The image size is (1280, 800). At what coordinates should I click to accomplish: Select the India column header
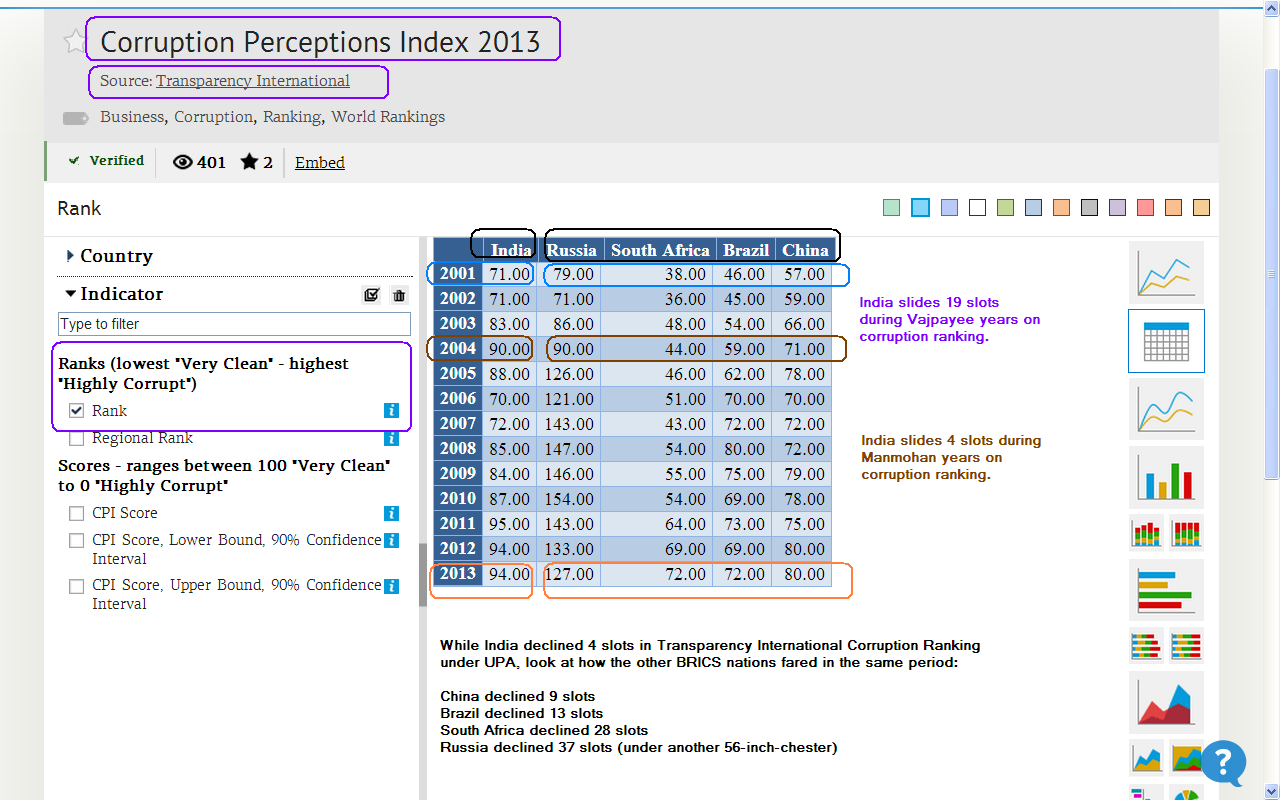pyautogui.click(x=511, y=250)
